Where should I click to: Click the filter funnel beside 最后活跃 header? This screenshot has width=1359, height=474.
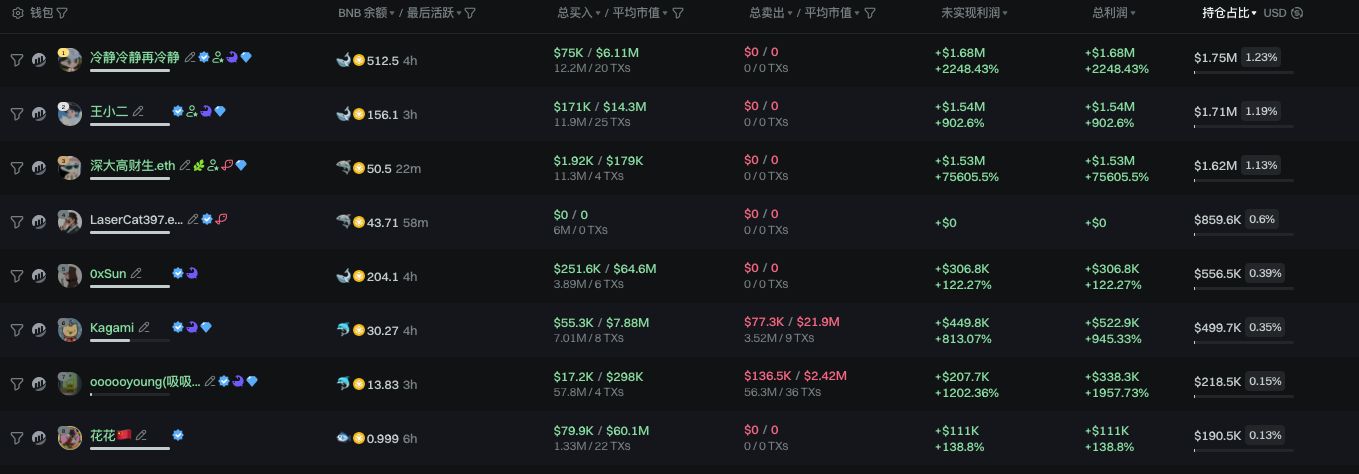point(470,13)
